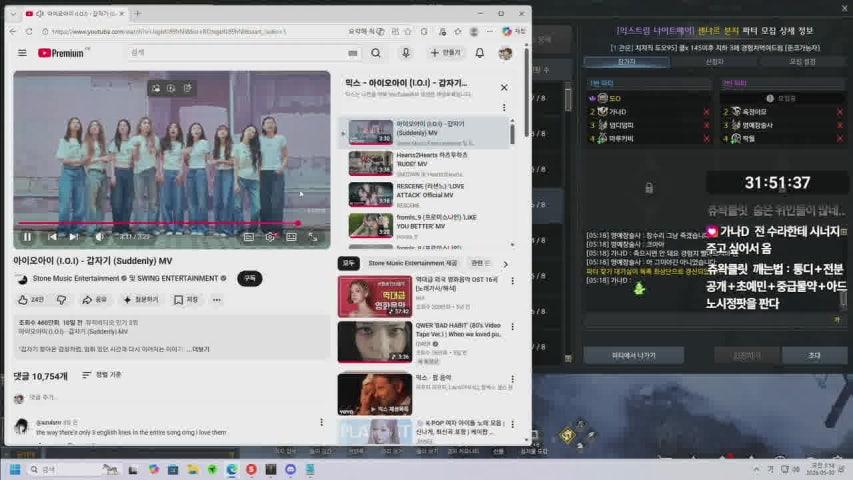853x480 pixels.
Task: Open the Windows Start menu
Action: (15, 469)
